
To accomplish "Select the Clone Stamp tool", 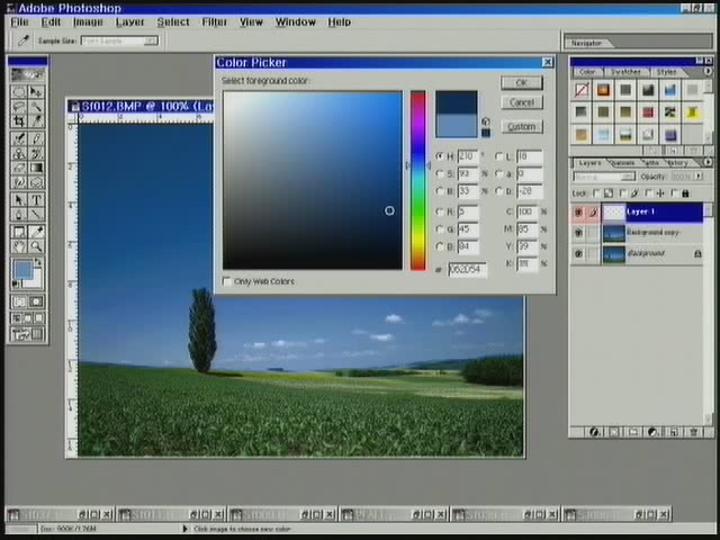I will [x=19, y=153].
